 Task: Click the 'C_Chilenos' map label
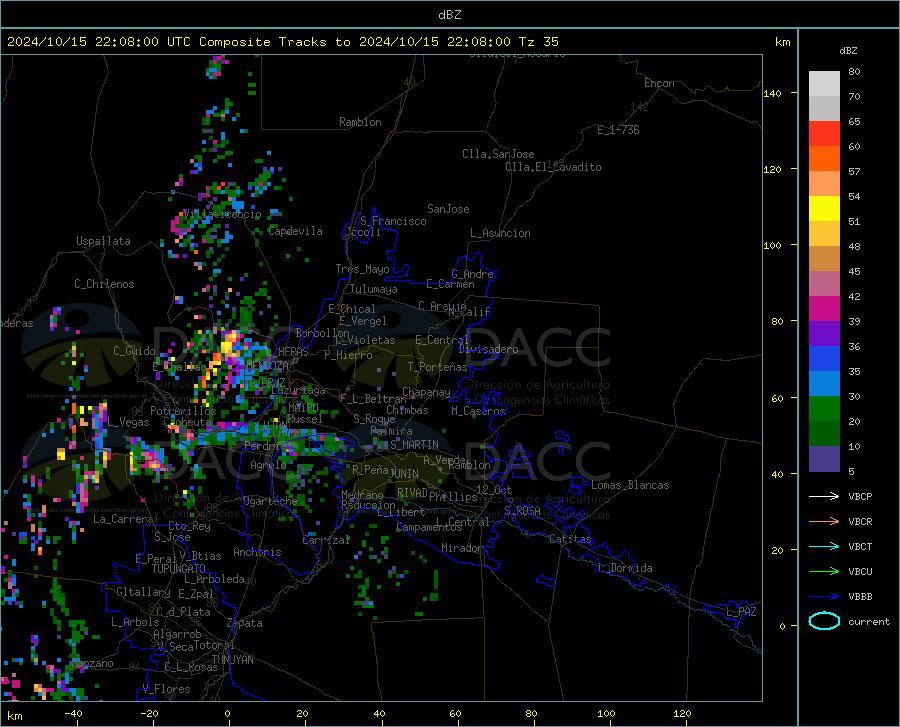click(104, 285)
